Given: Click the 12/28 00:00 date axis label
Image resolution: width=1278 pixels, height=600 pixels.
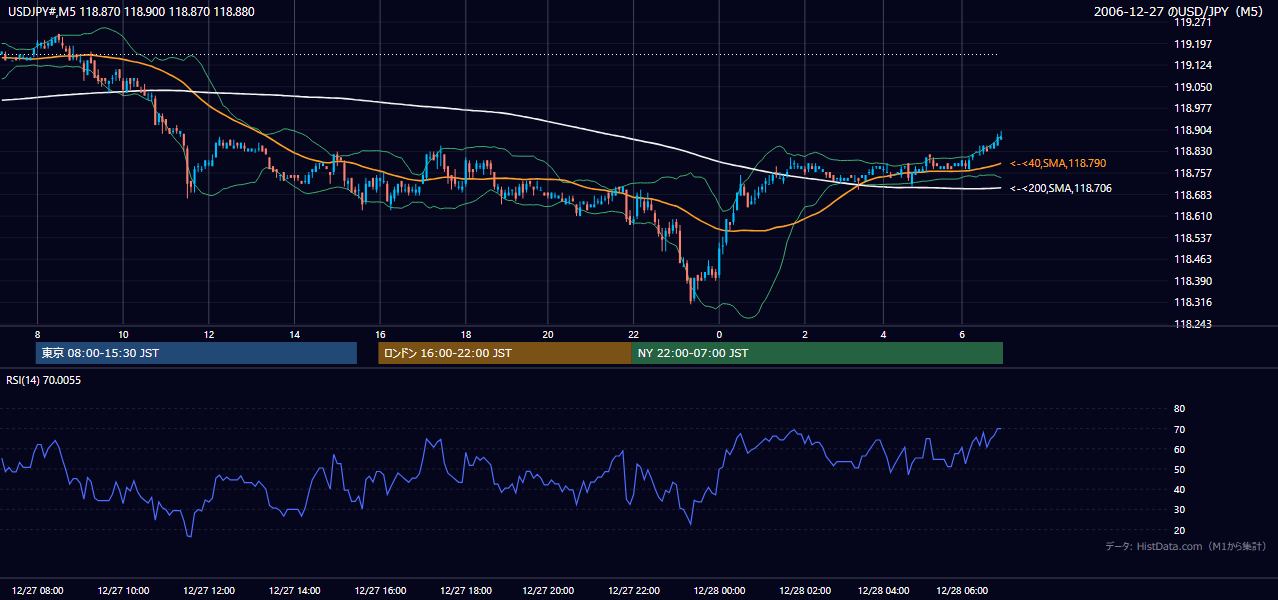Looking at the screenshot, I should point(719,591).
